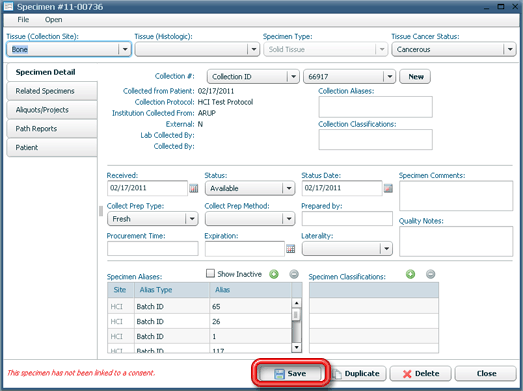Click the Status Date input field

[342, 188]
